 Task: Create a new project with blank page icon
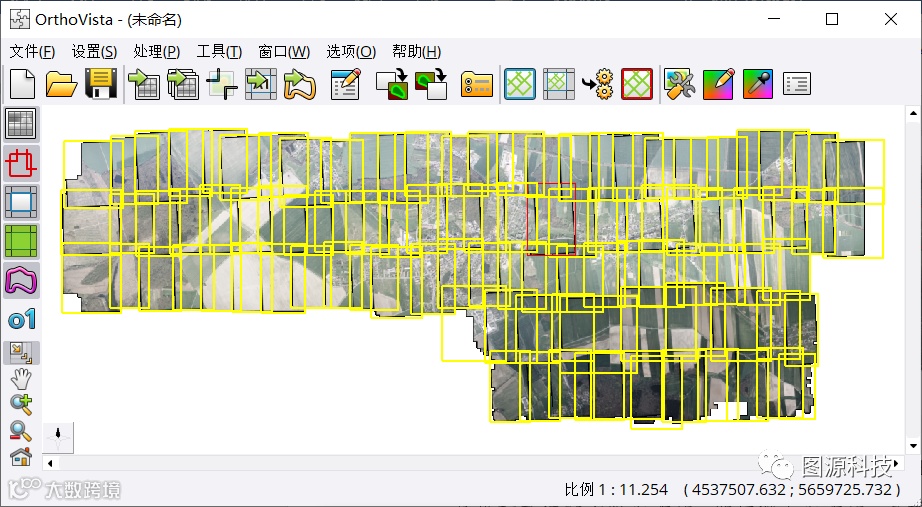pos(22,84)
